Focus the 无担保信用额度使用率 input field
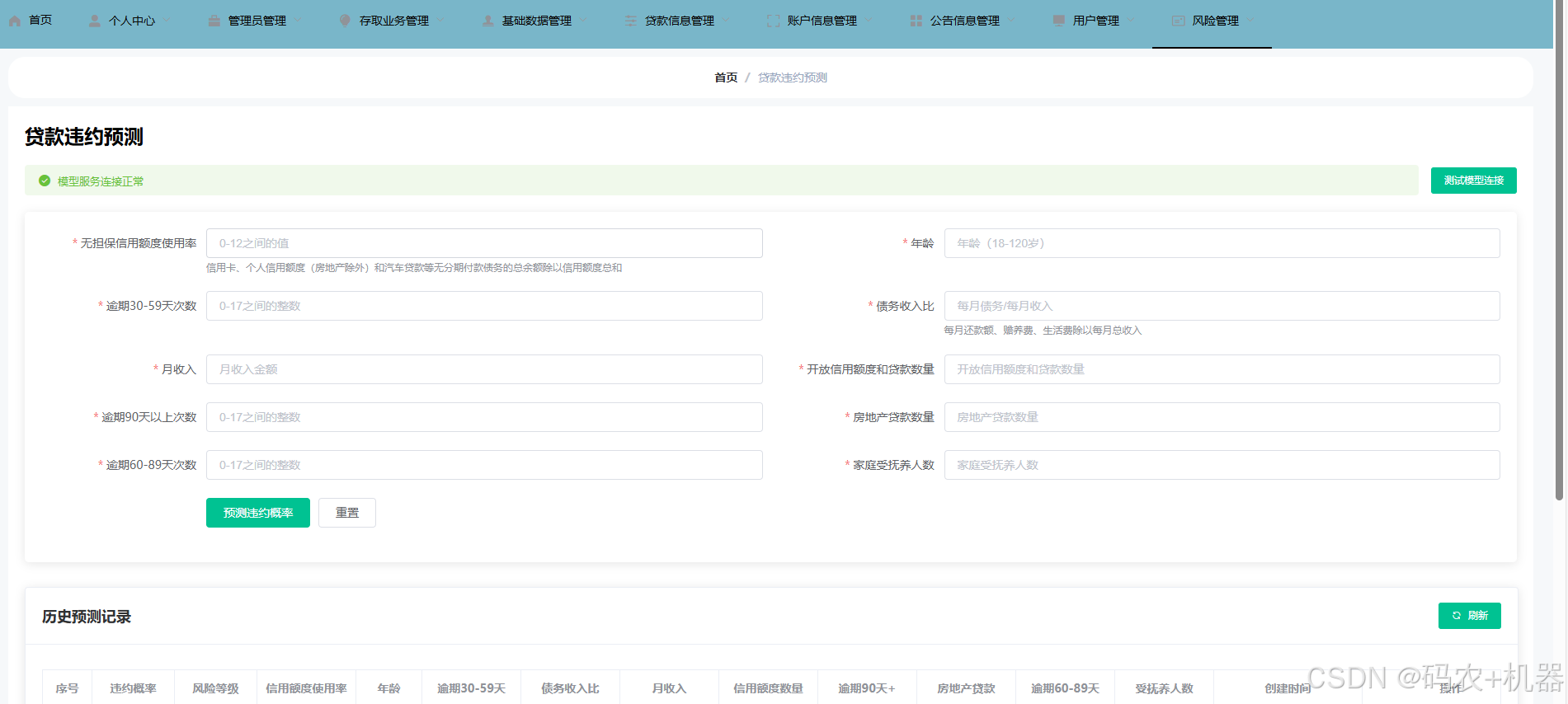Image resolution: width=1568 pixels, height=704 pixels. pos(484,243)
